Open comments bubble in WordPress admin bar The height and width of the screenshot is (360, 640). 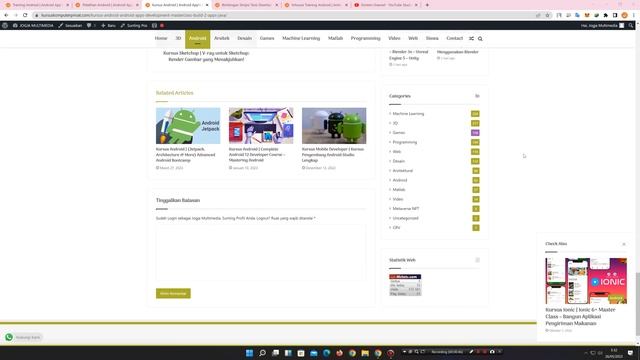click(x=91, y=25)
